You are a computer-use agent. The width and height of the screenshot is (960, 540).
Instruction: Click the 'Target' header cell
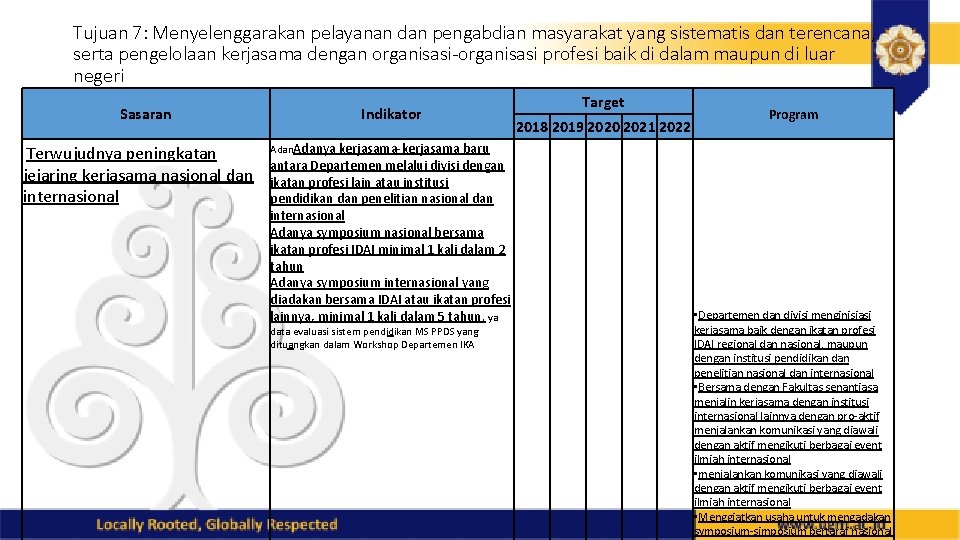[603, 102]
